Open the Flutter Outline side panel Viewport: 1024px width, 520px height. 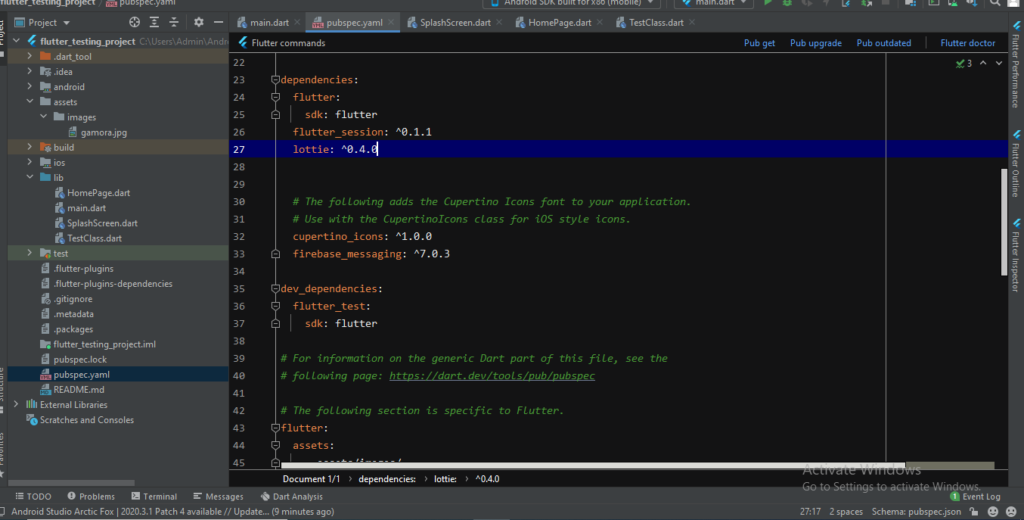[x=1016, y=163]
